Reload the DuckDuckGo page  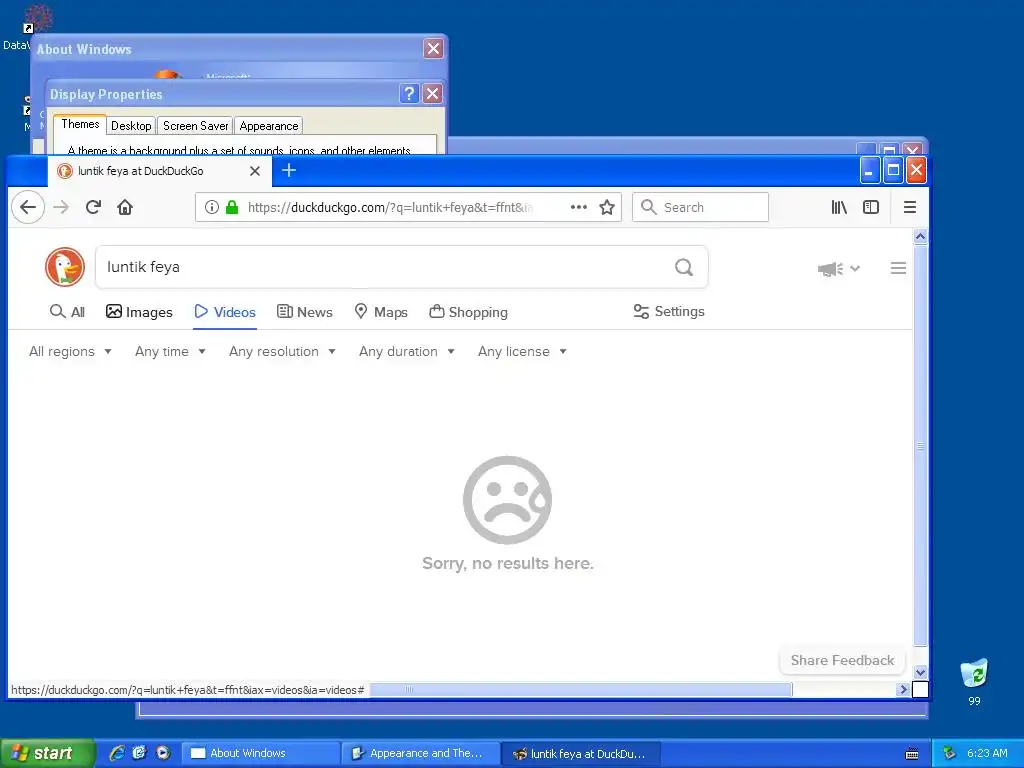[x=93, y=207]
